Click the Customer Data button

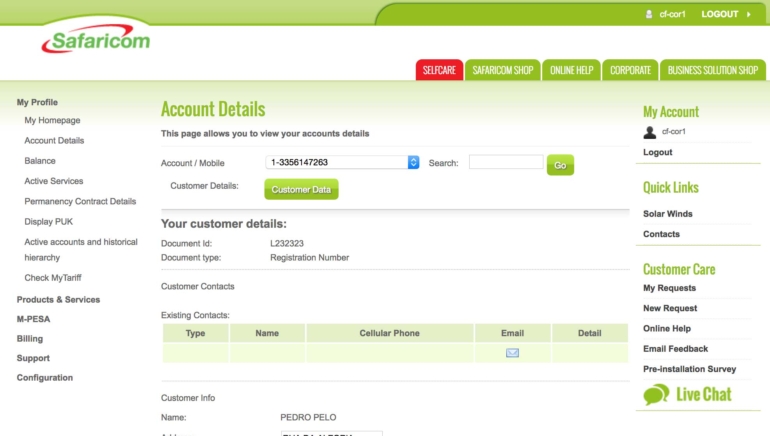pyautogui.click(x=301, y=189)
